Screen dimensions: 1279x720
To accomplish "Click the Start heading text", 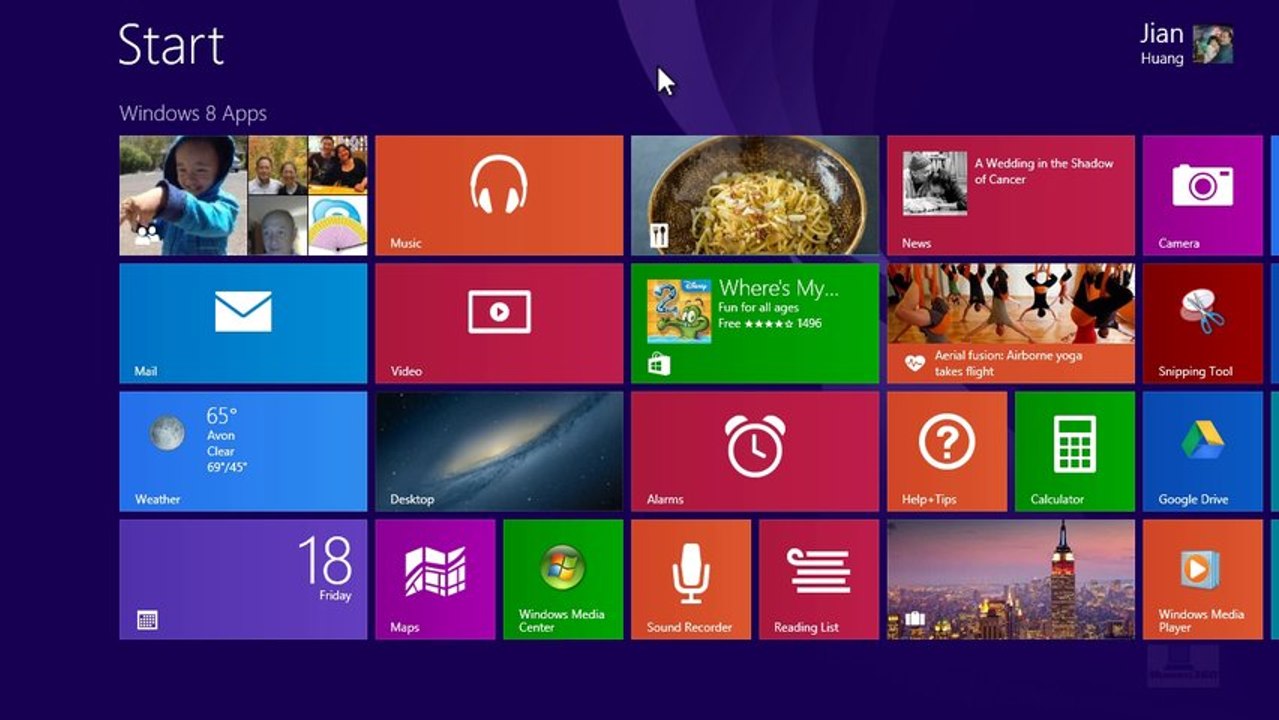I will (x=171, y=45).
